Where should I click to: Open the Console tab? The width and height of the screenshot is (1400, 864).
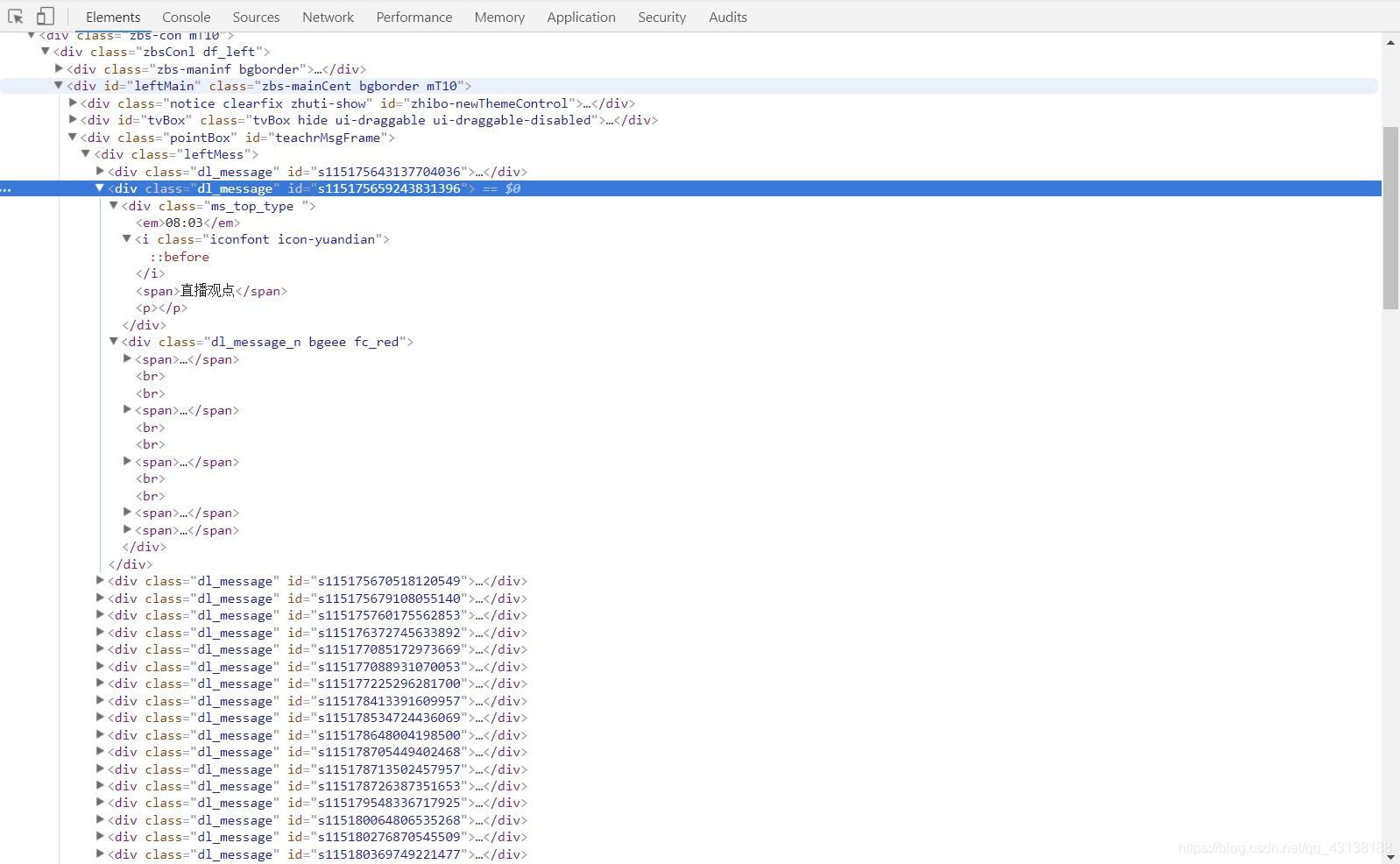point(187,17)
